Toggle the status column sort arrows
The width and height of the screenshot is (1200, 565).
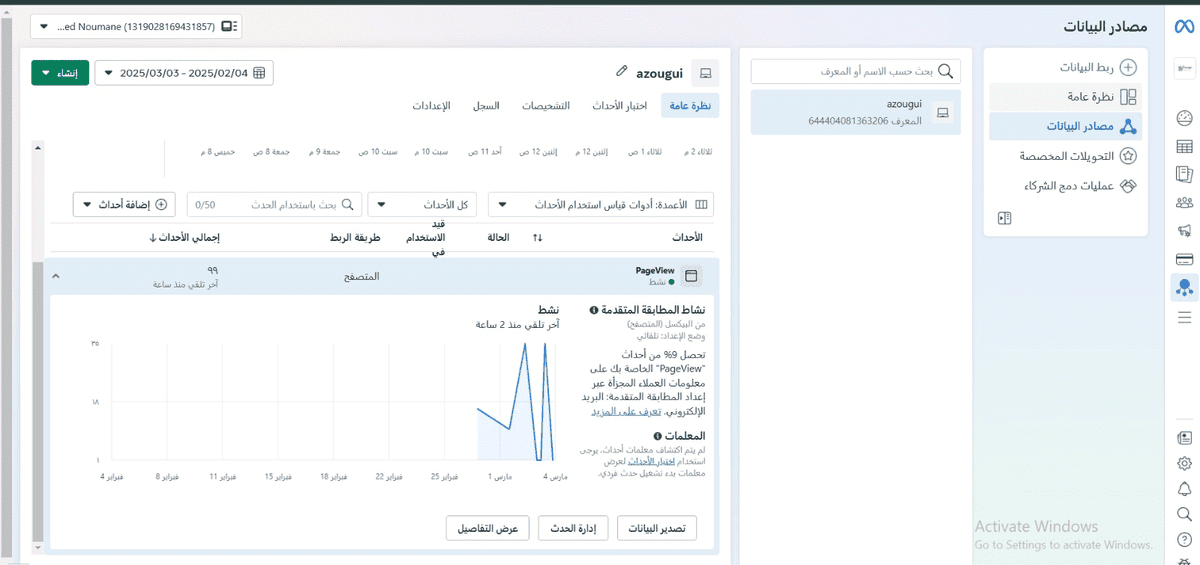[x=537, y=238]
